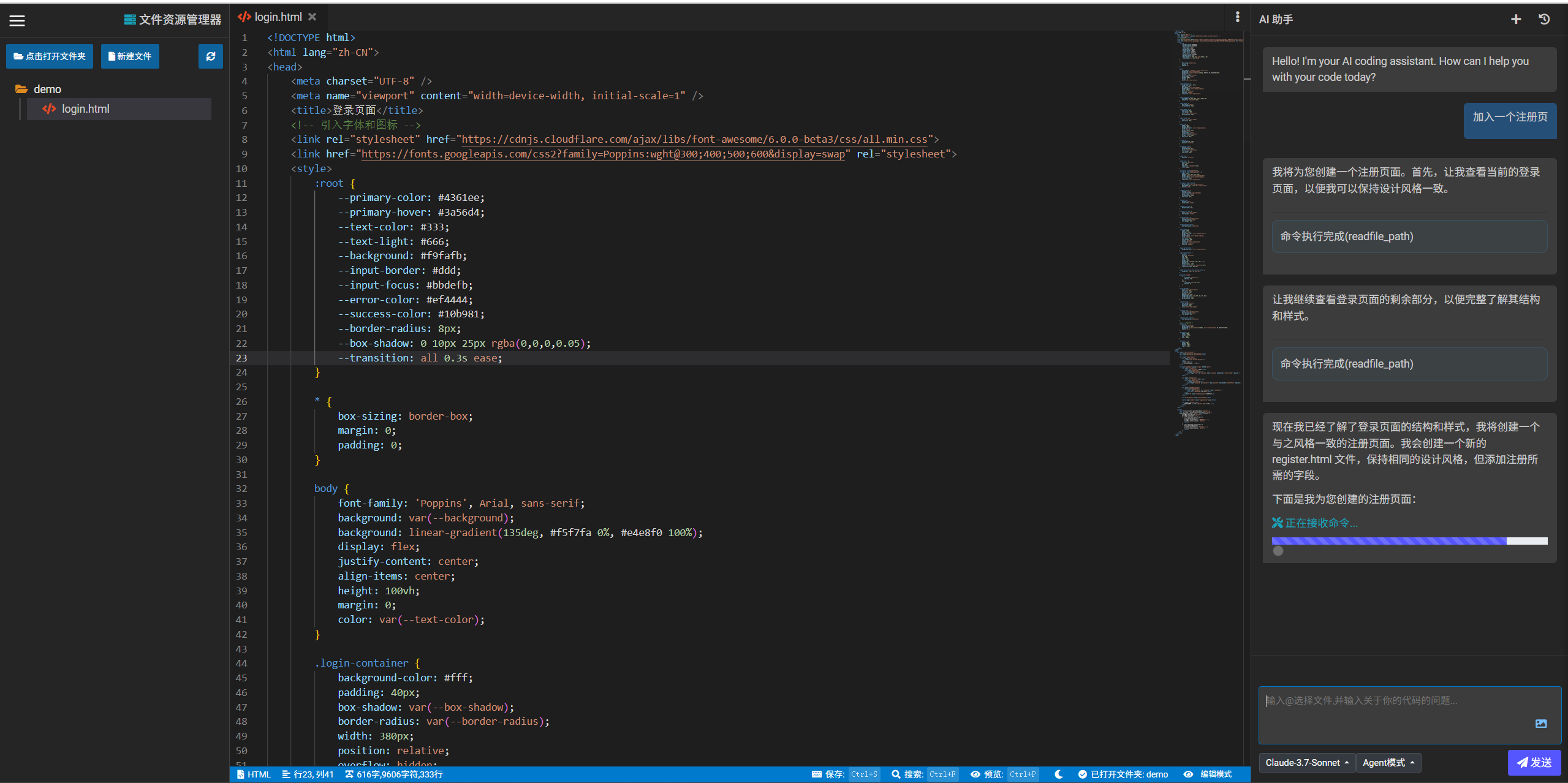This screenshot has width=1568, height=783.
Task: Click 已打开文件夹: demo status indicator
Action: tap(1123, 775)
